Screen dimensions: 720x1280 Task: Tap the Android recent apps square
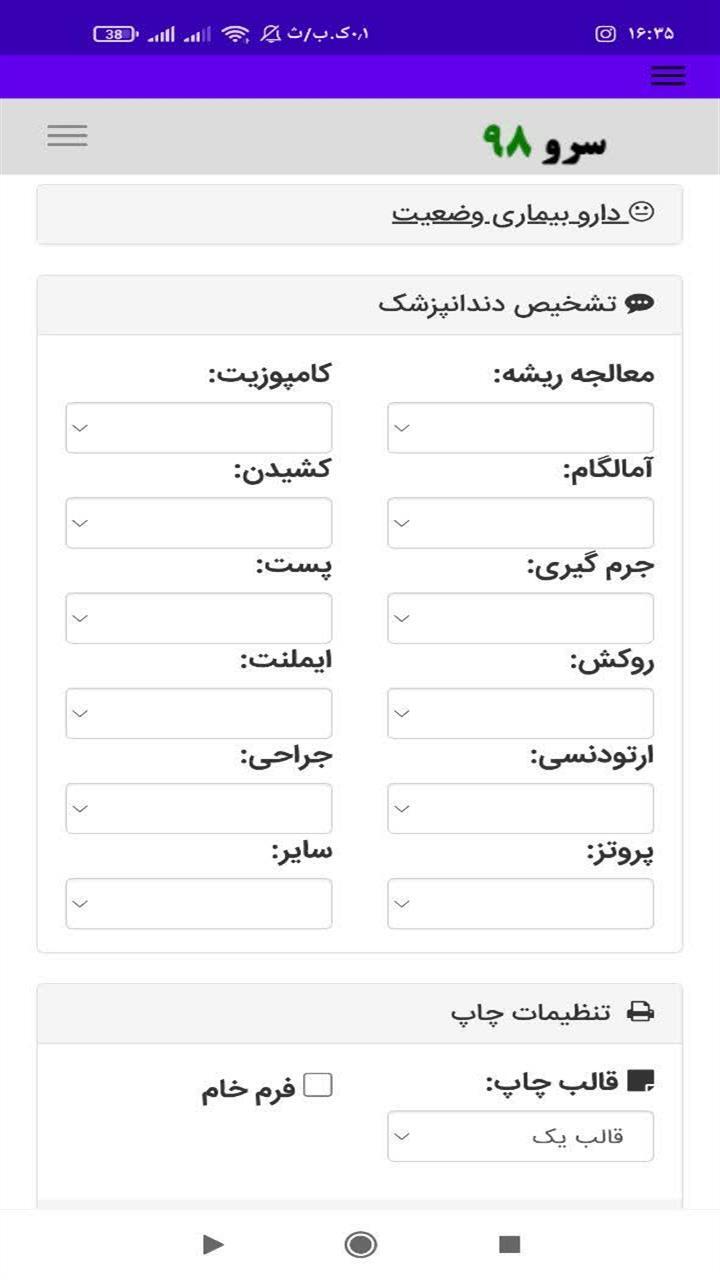click(510, 1244)
